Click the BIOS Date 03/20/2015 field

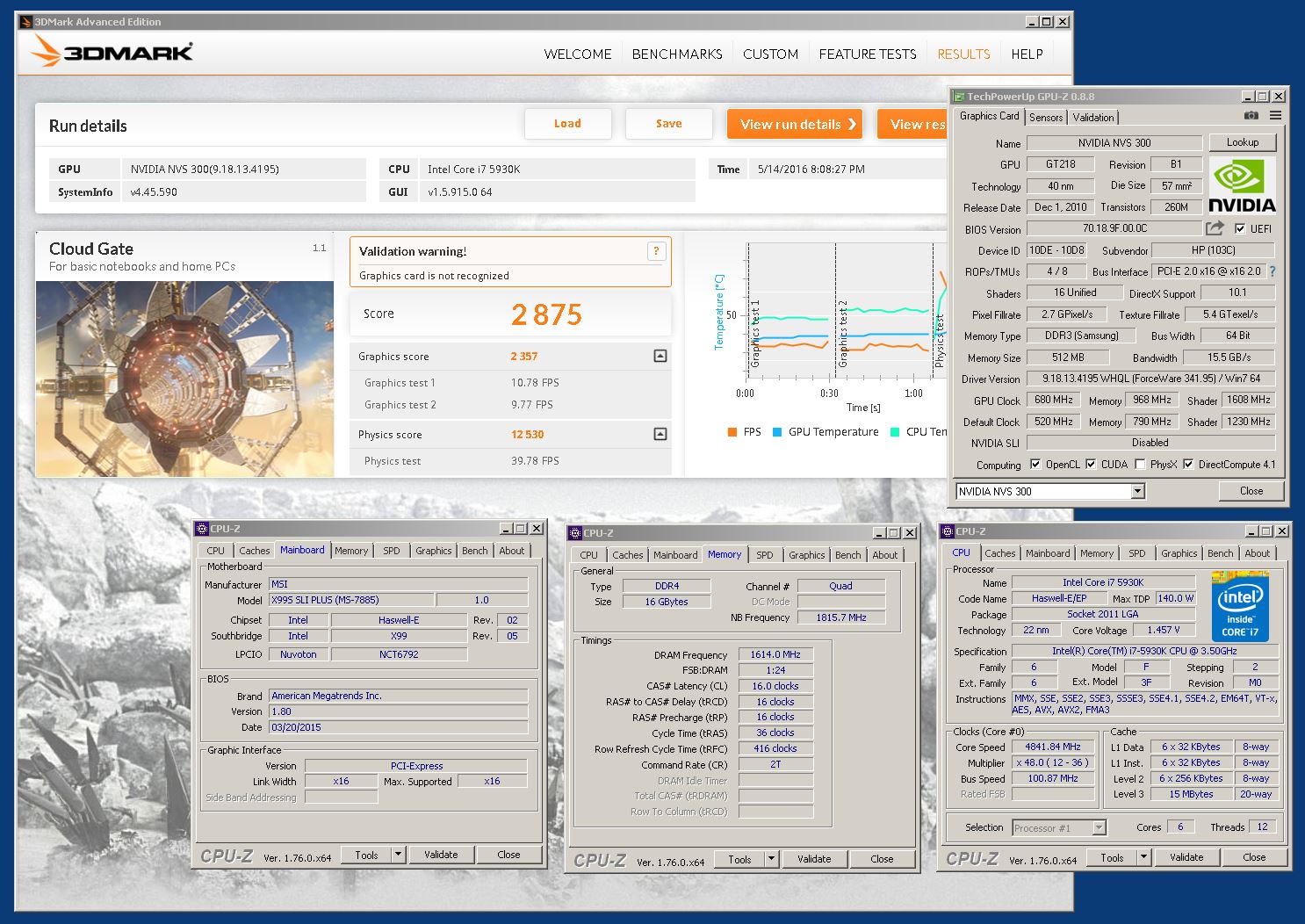click(398, 727)
